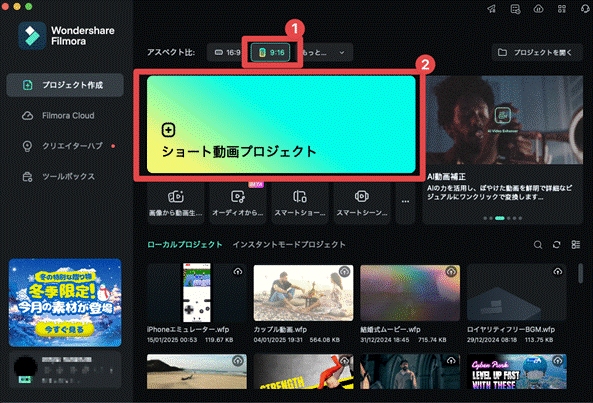
Task: Select the 9:16 aspect ratio
Action: 271,53
